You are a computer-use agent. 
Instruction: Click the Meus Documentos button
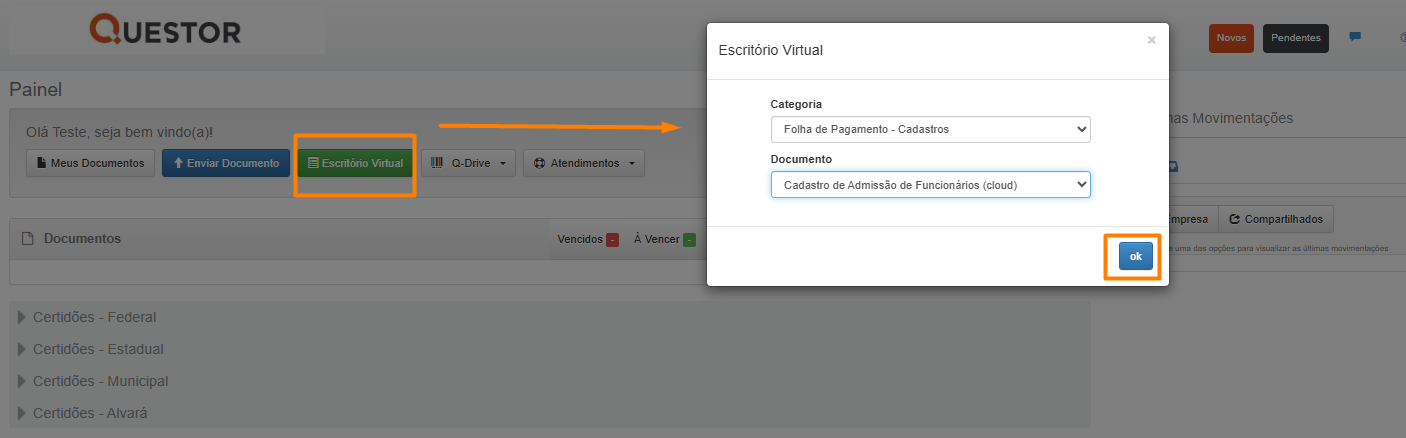click(x=90, y=163)
